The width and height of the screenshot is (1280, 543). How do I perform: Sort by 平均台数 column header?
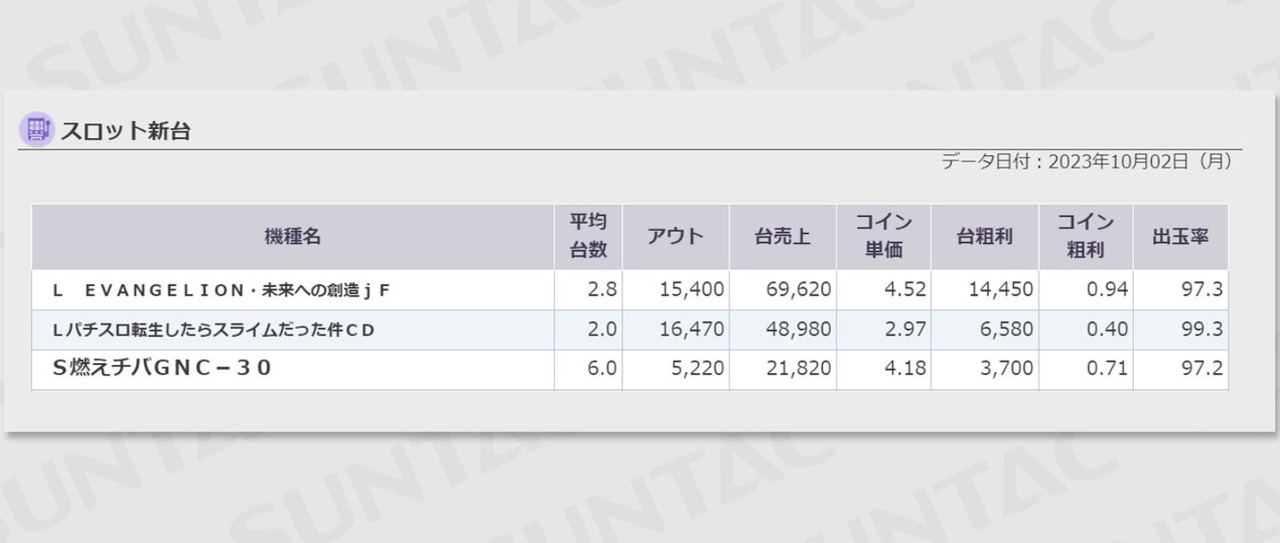click(x=588, y=237)
